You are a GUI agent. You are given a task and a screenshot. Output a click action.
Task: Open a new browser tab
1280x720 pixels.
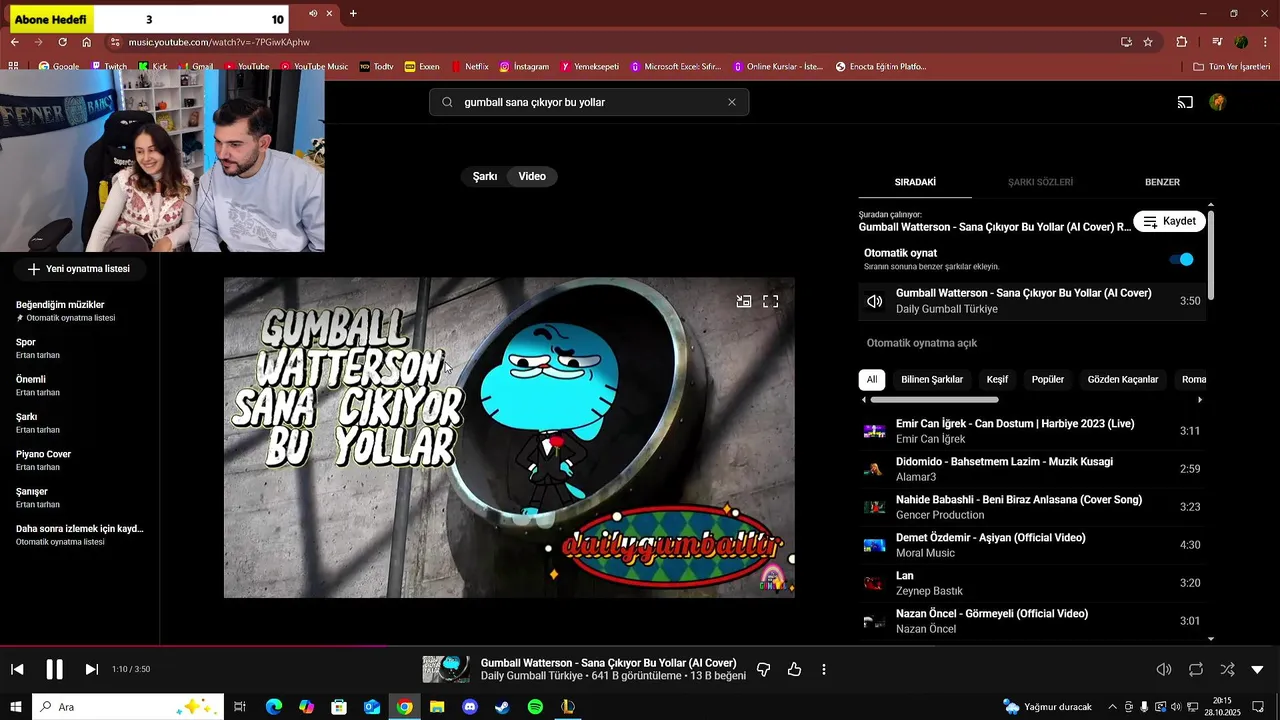tap(353, 14)
